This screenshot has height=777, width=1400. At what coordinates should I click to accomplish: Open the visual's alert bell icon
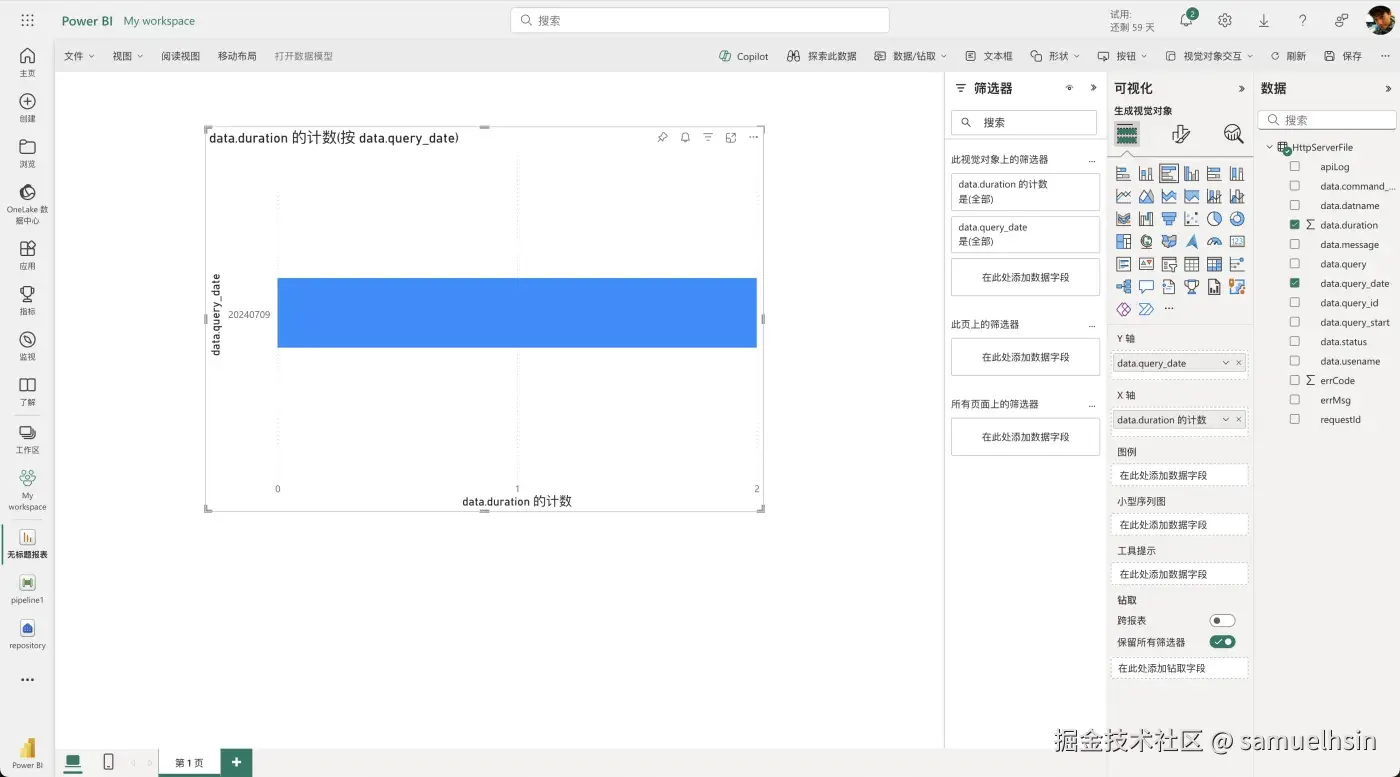(x=685, y=138)
